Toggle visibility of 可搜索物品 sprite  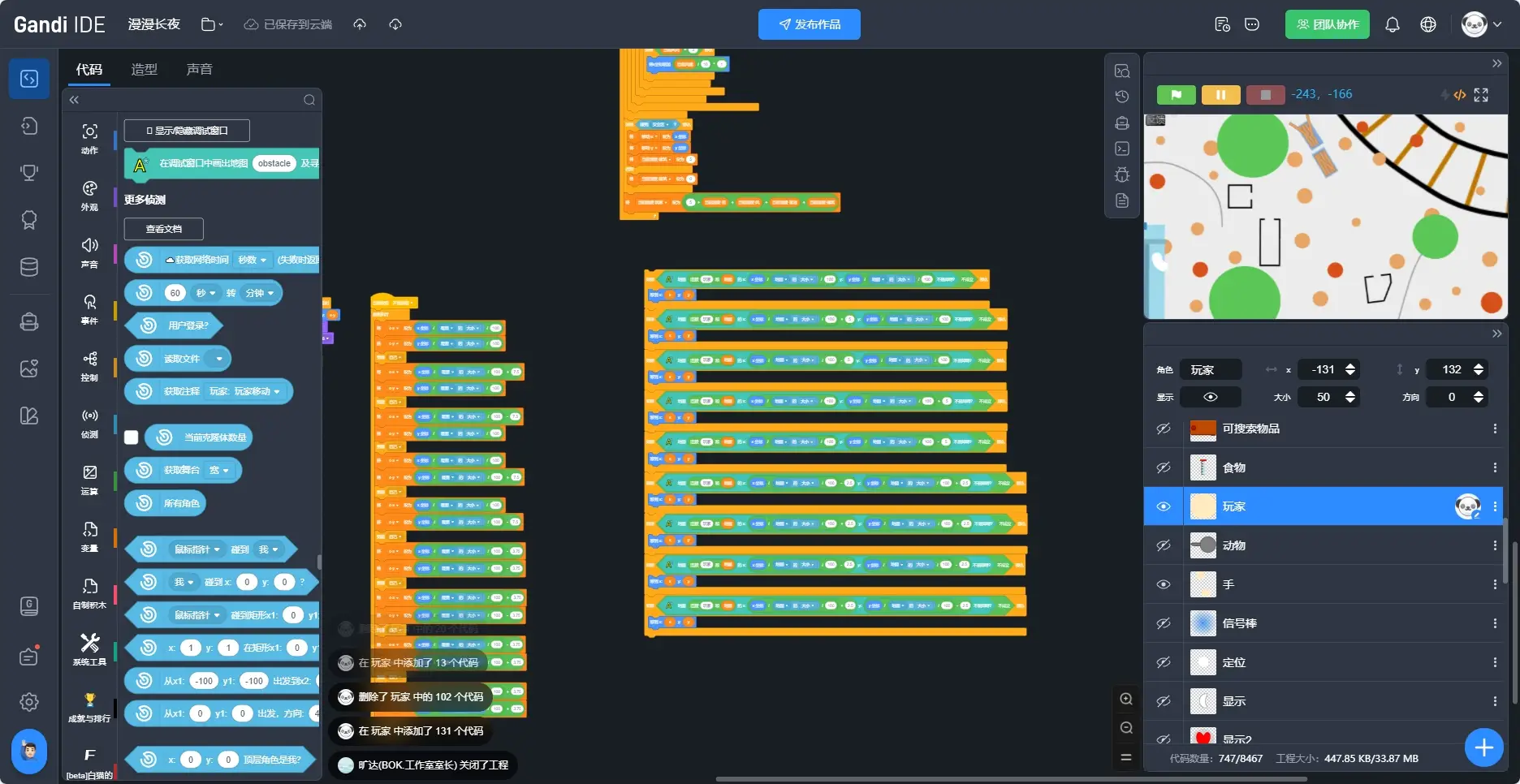[x=1164, y=429]
